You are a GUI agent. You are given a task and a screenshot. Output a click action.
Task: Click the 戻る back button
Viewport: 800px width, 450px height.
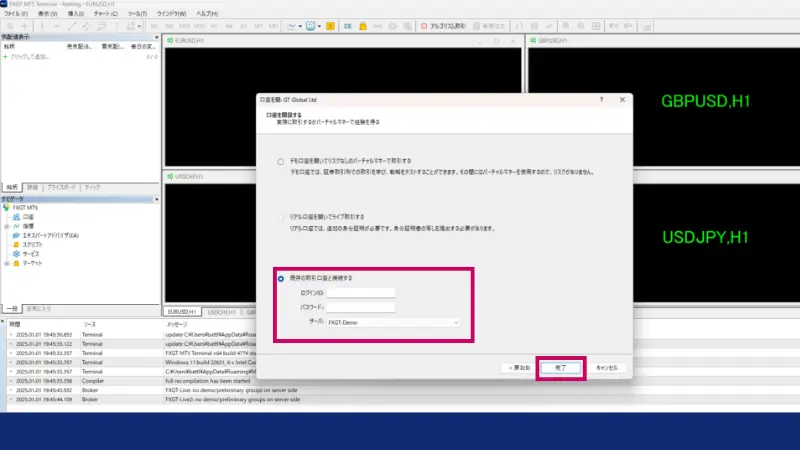click(518, 368)
